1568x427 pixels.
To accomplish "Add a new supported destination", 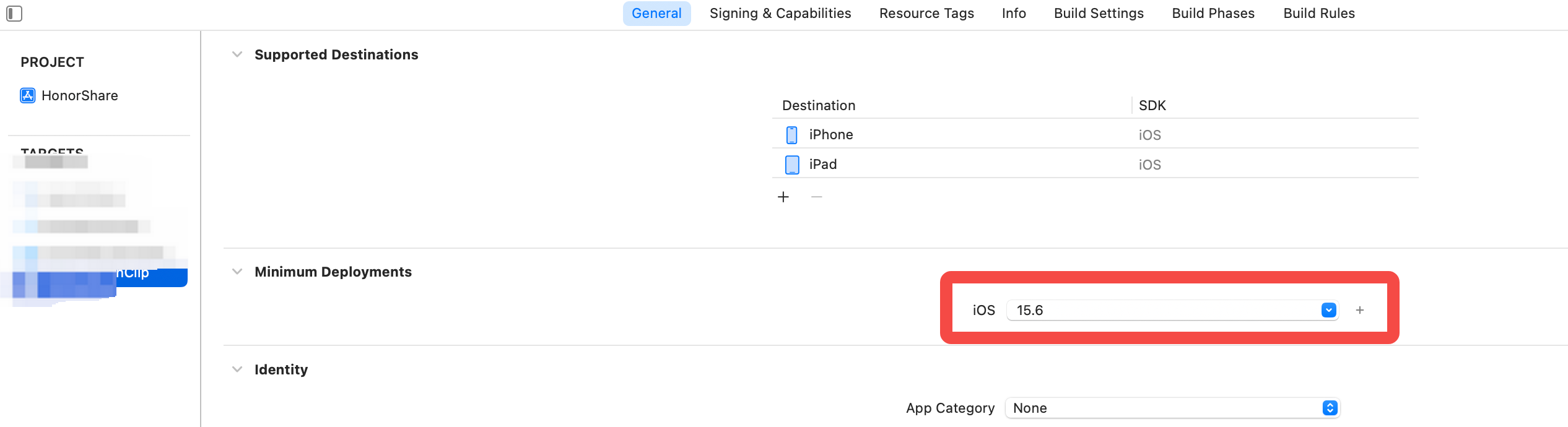I will 783,197.
